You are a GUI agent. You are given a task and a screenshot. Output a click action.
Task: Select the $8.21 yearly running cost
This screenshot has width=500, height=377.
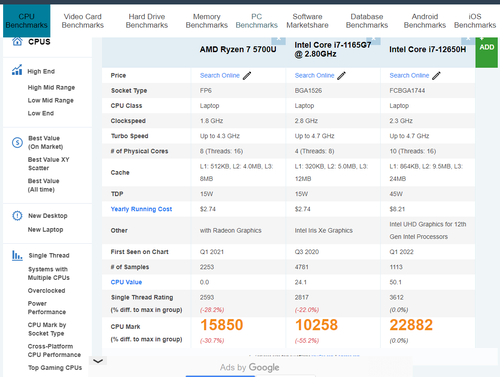point(397,209)
